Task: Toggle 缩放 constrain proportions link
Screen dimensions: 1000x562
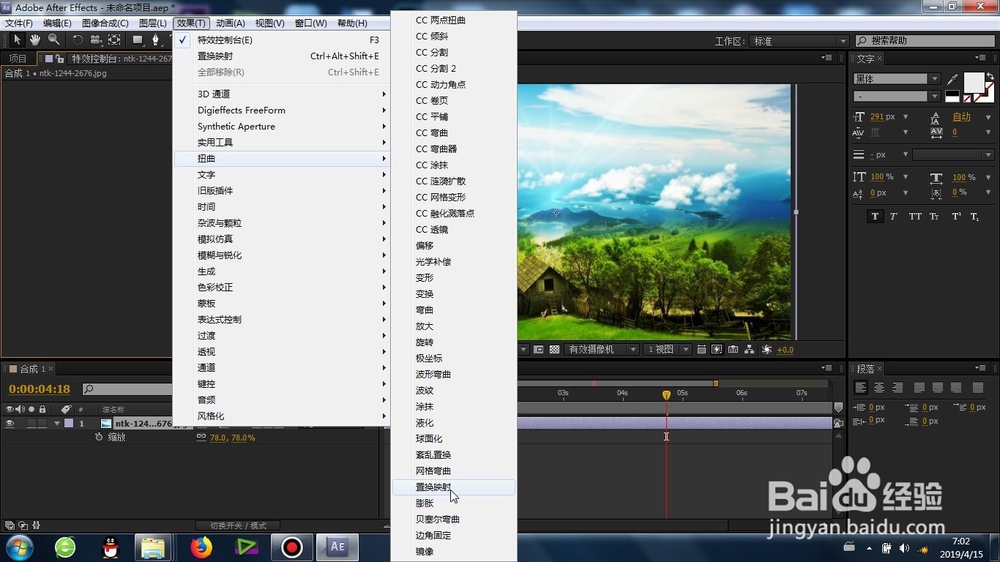Action: click(x=201, y=437)
